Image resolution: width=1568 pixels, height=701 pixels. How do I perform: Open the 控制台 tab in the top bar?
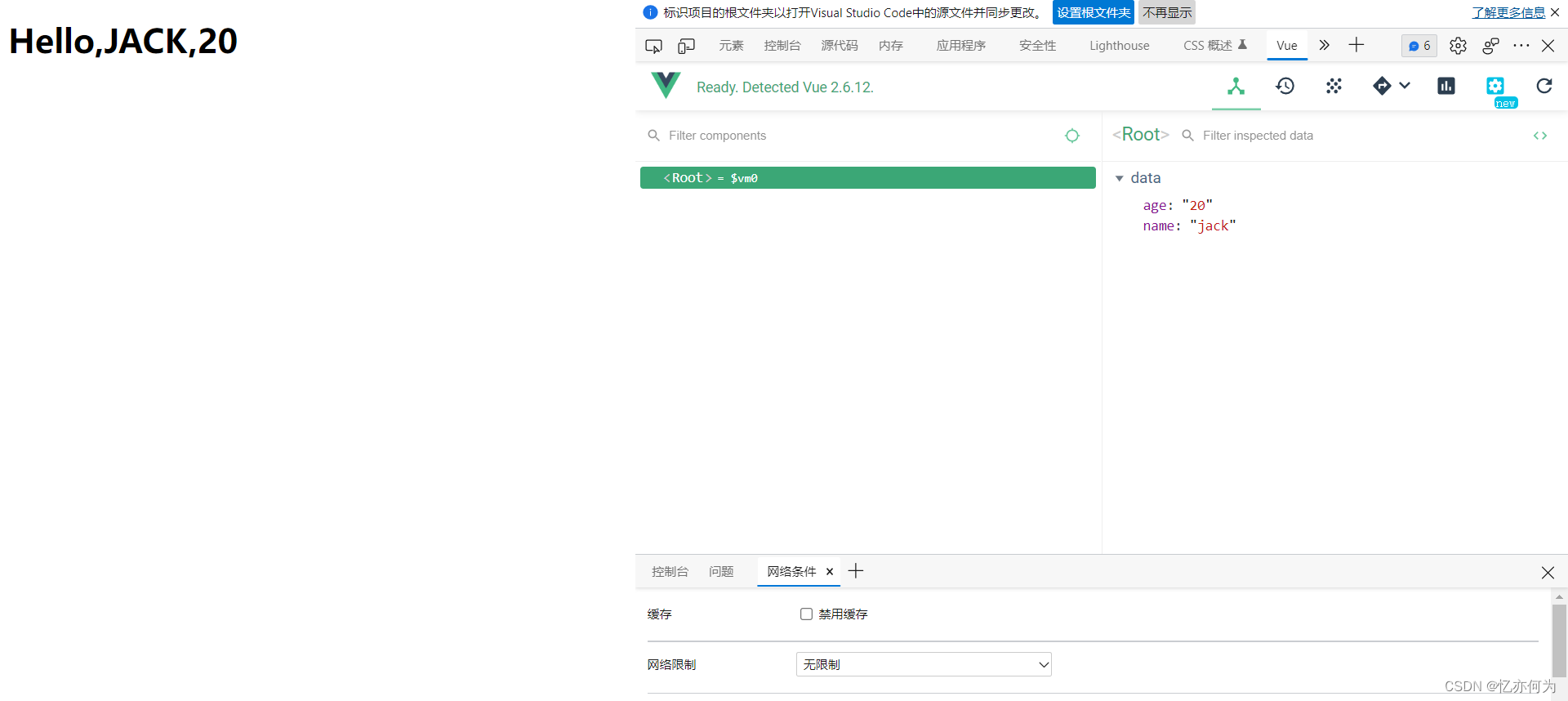tap(782, 46)
